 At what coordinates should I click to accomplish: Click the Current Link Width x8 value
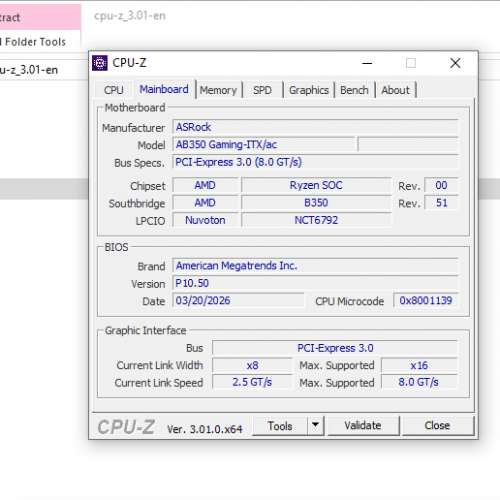252,365
